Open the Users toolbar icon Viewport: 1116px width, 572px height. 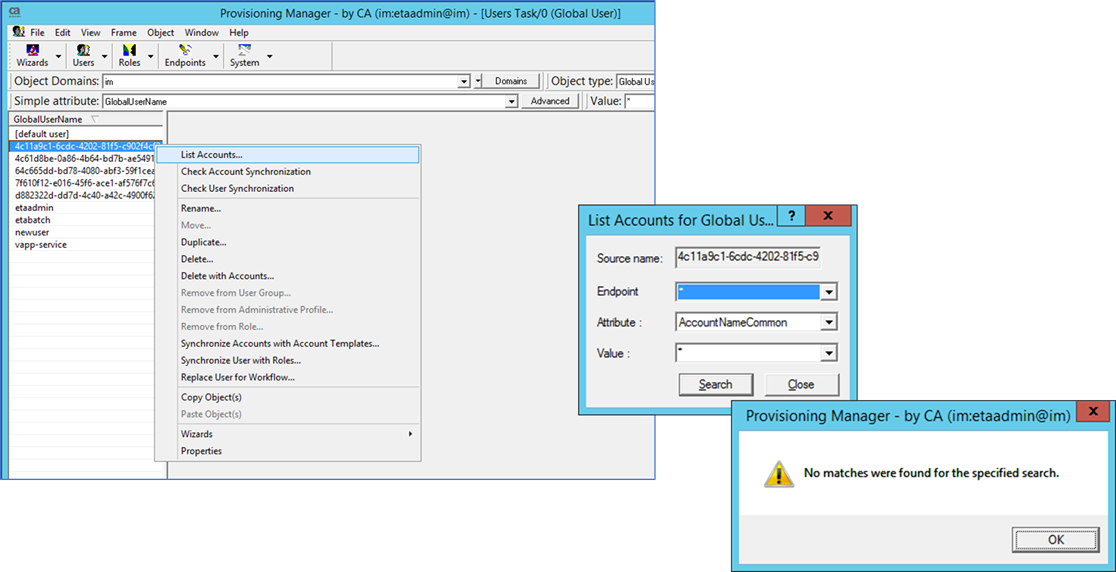[83, 55]
